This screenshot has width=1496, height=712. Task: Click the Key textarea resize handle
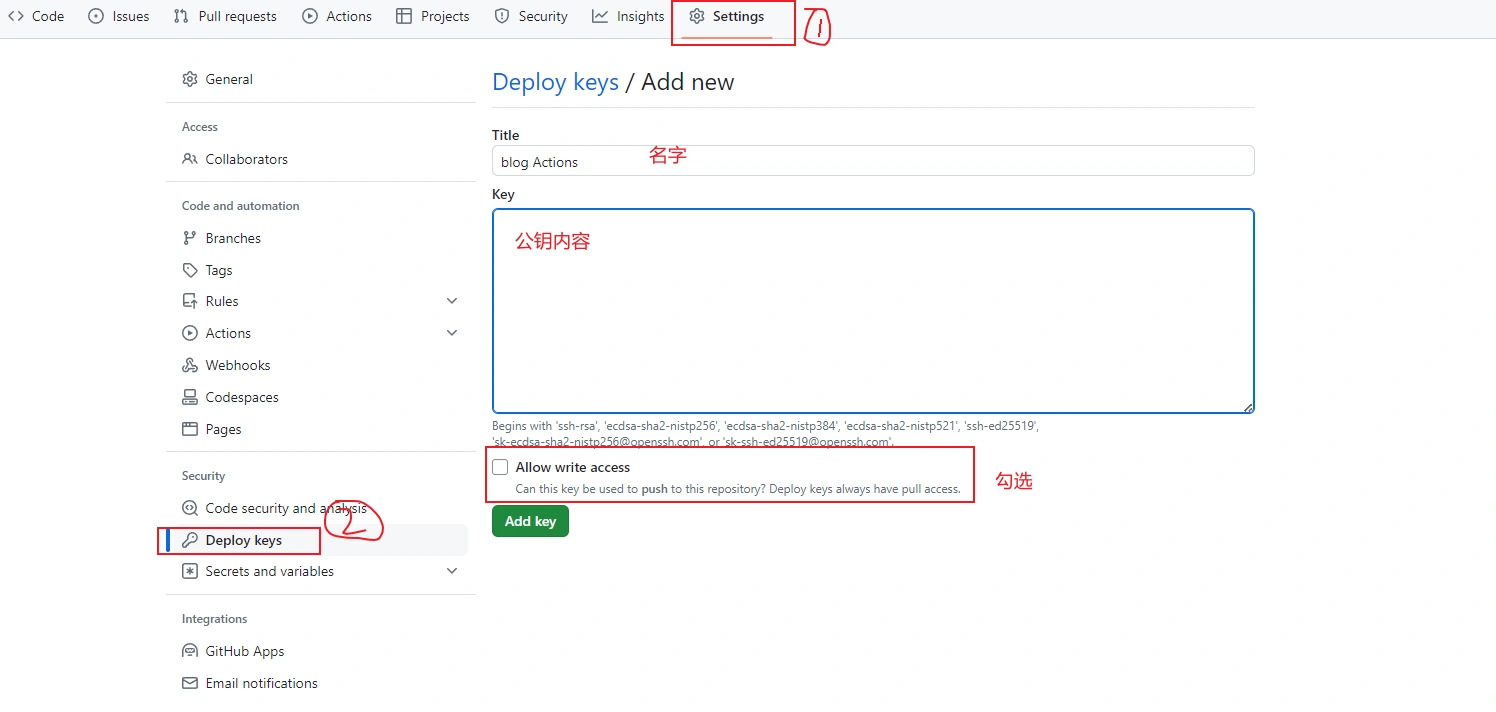tap(1248, 407)
